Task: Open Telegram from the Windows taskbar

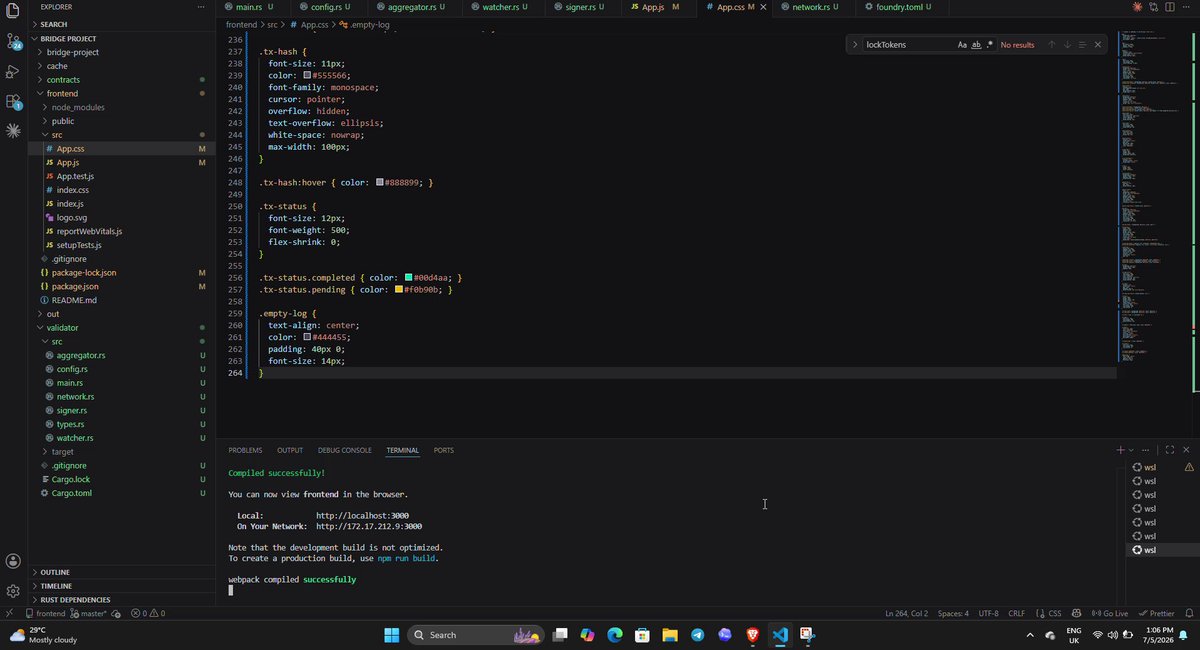Action: tap(697, 635)
